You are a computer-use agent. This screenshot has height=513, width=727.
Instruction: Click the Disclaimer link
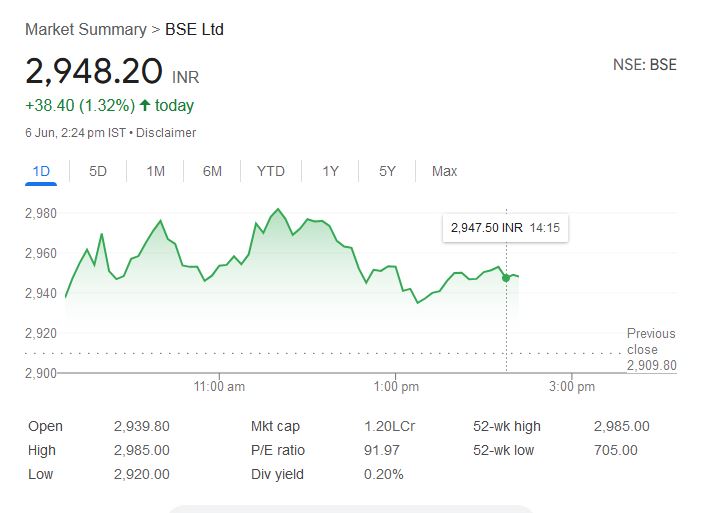tap(166, 132)
